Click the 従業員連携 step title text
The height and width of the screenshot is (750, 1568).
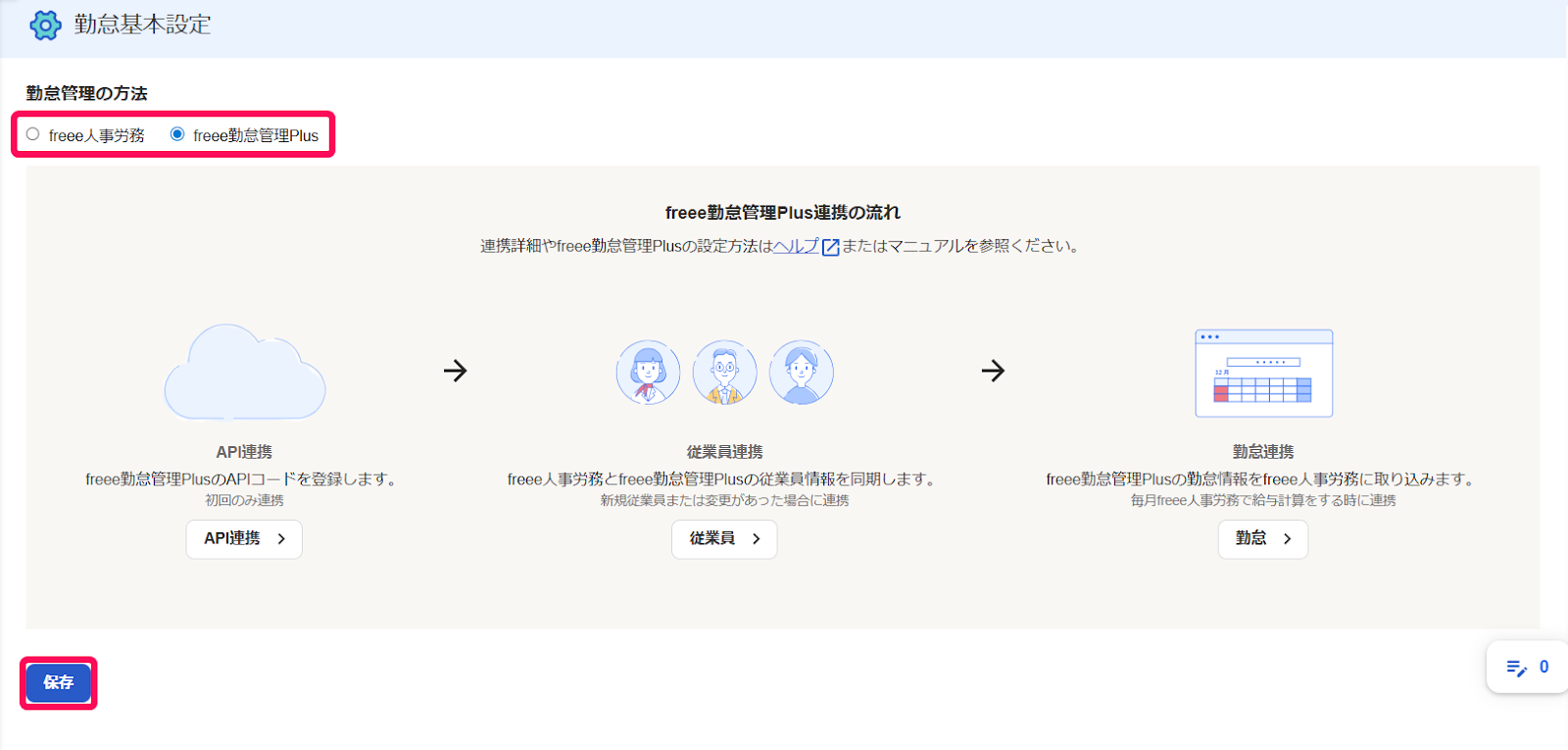(x=724, y=452)
